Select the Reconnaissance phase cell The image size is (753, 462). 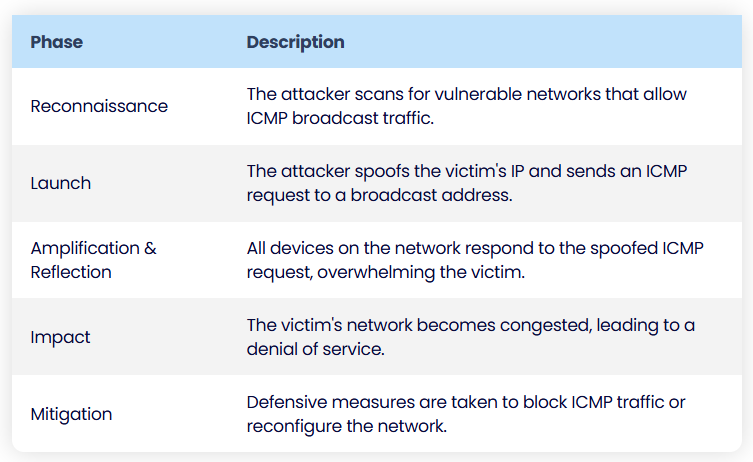pos(99,106)
